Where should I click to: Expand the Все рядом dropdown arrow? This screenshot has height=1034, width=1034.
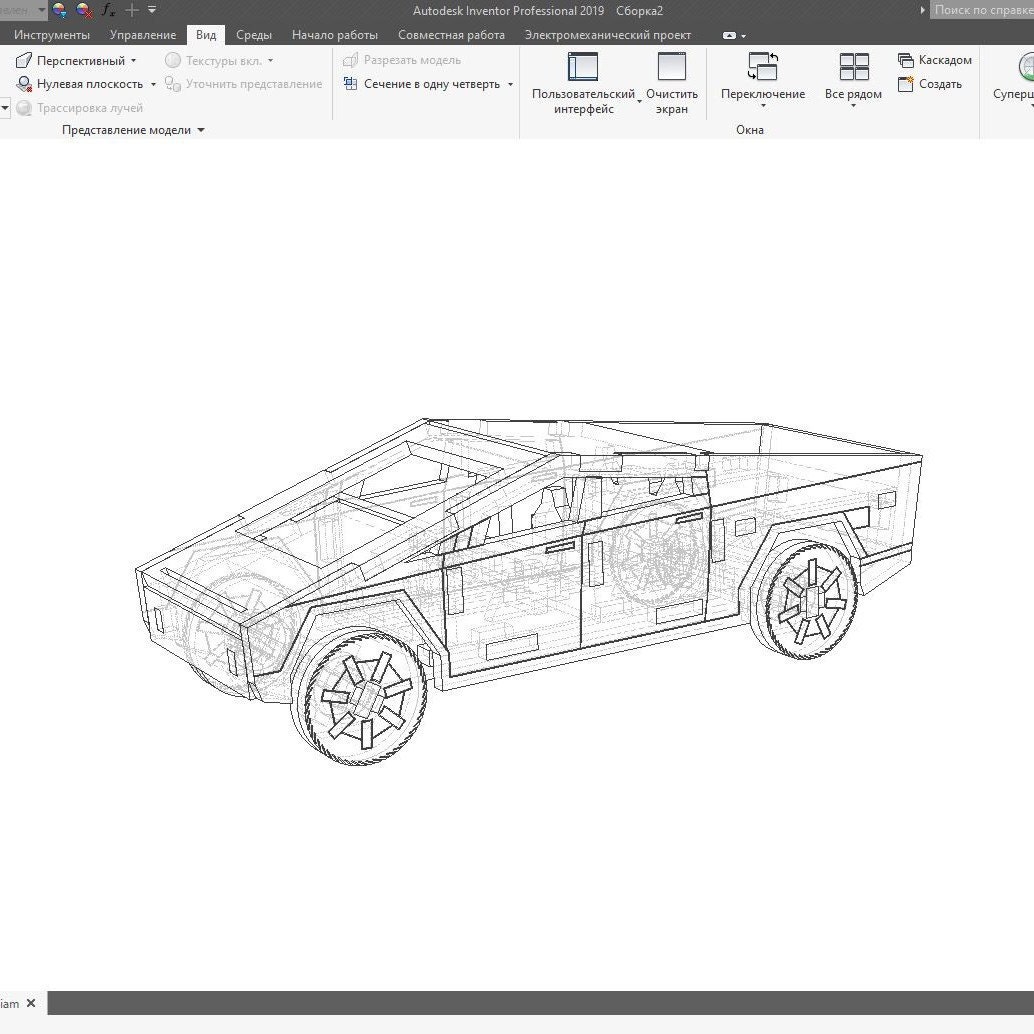click(x=853, y=107)
